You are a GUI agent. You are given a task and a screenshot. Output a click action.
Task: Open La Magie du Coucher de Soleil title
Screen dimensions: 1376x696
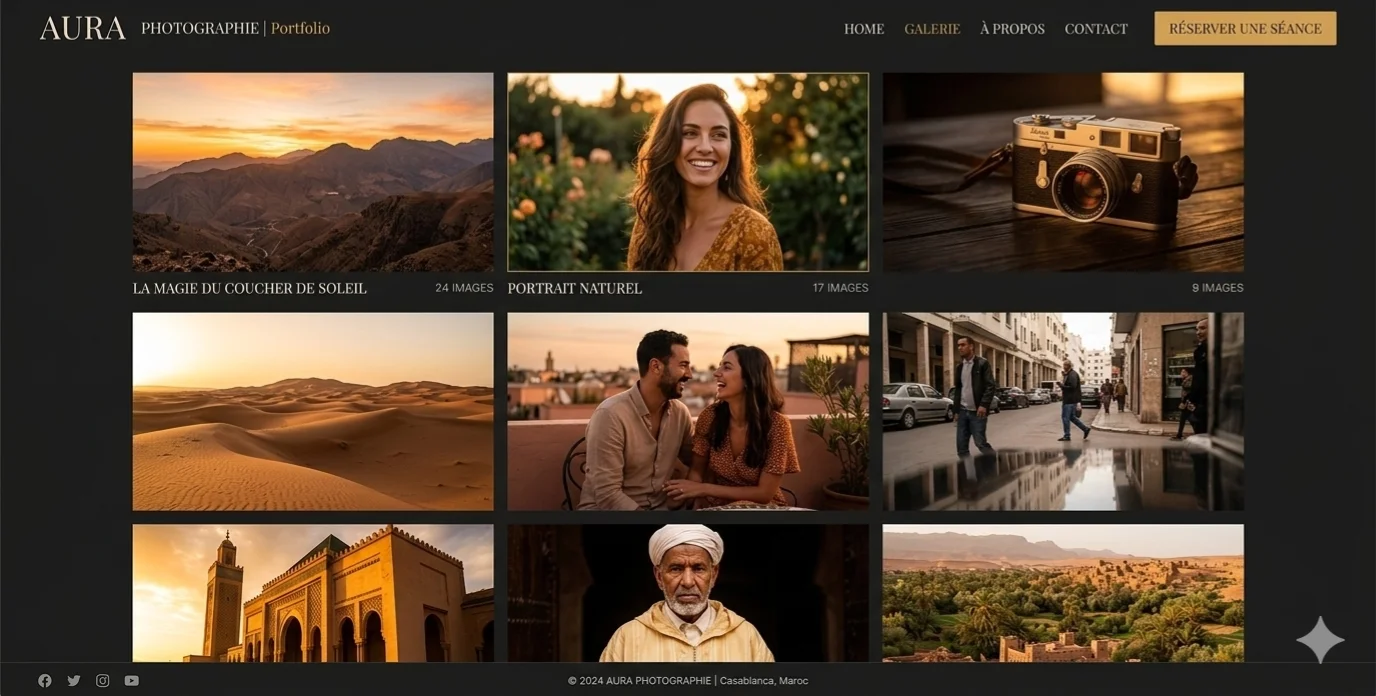point(249,288)
